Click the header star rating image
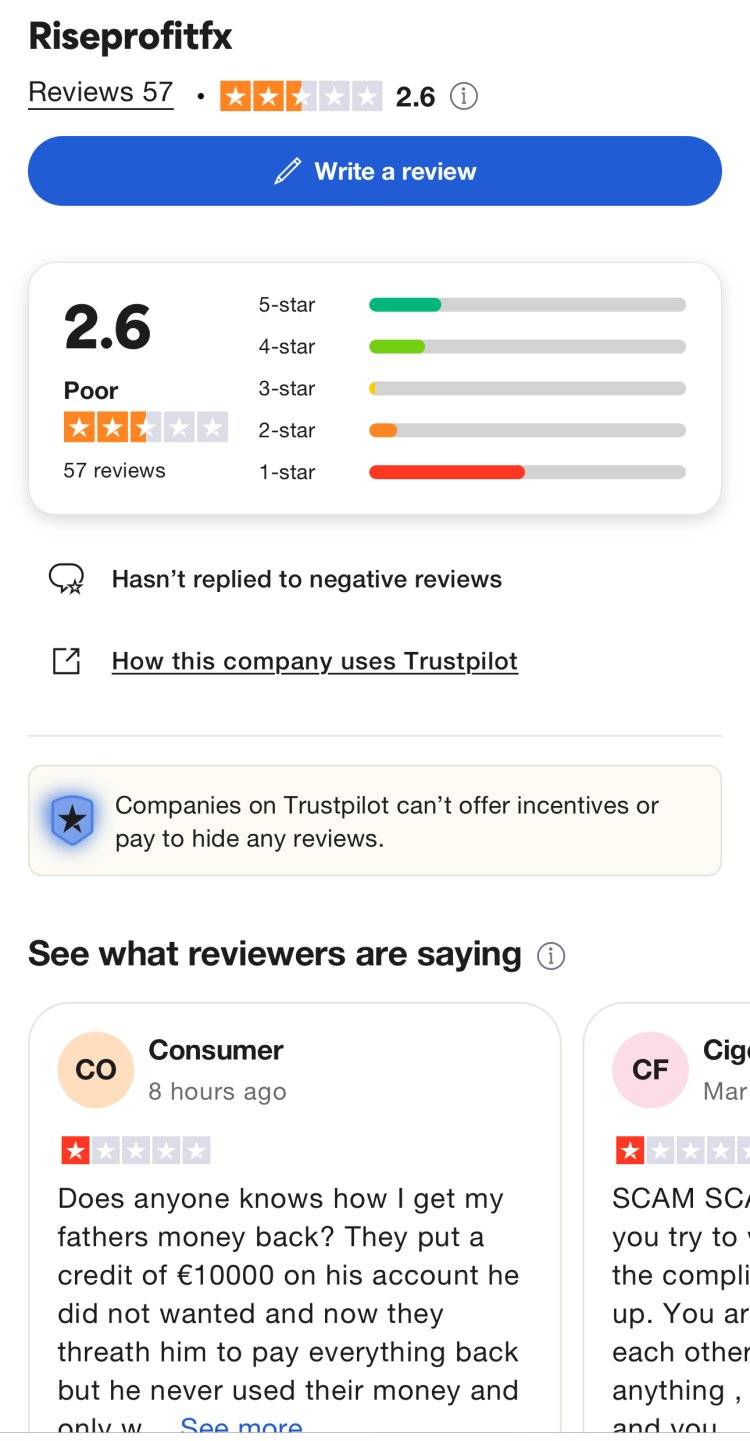Image resolution: width=750 pixels, height=1441 pixels. tap(300, 96)
